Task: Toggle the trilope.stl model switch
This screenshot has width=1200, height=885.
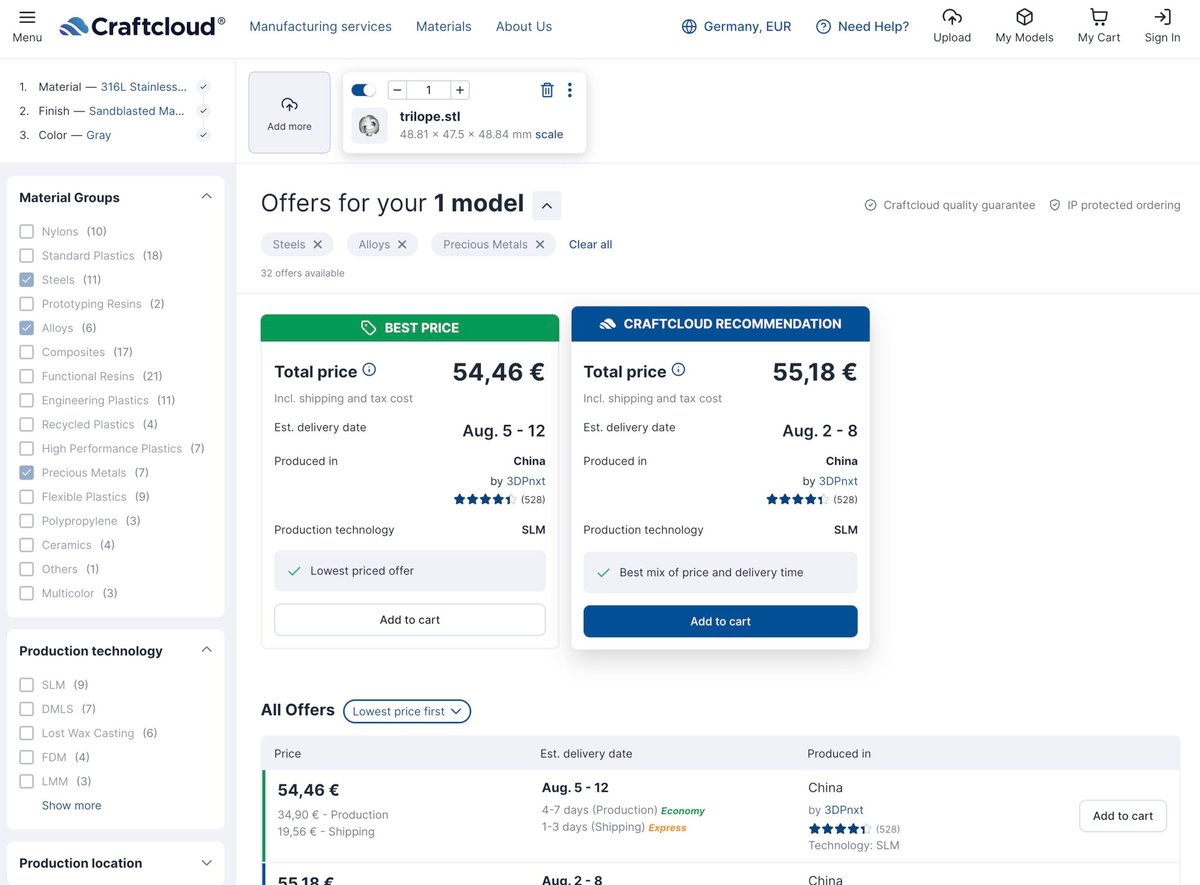Action: (x=364, y=90)
